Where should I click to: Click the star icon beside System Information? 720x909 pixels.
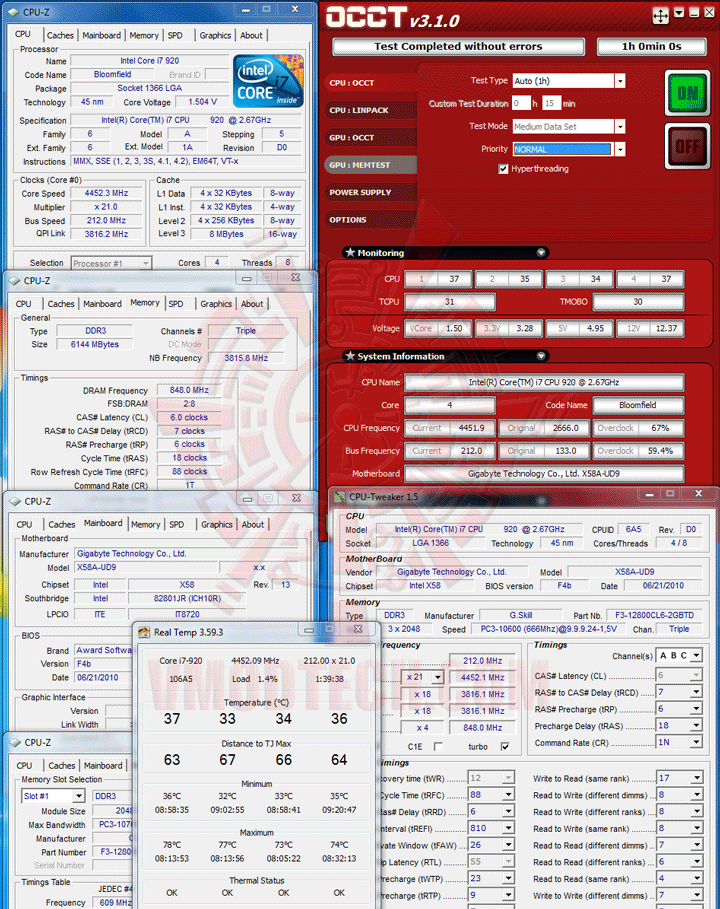click(350, 356)
